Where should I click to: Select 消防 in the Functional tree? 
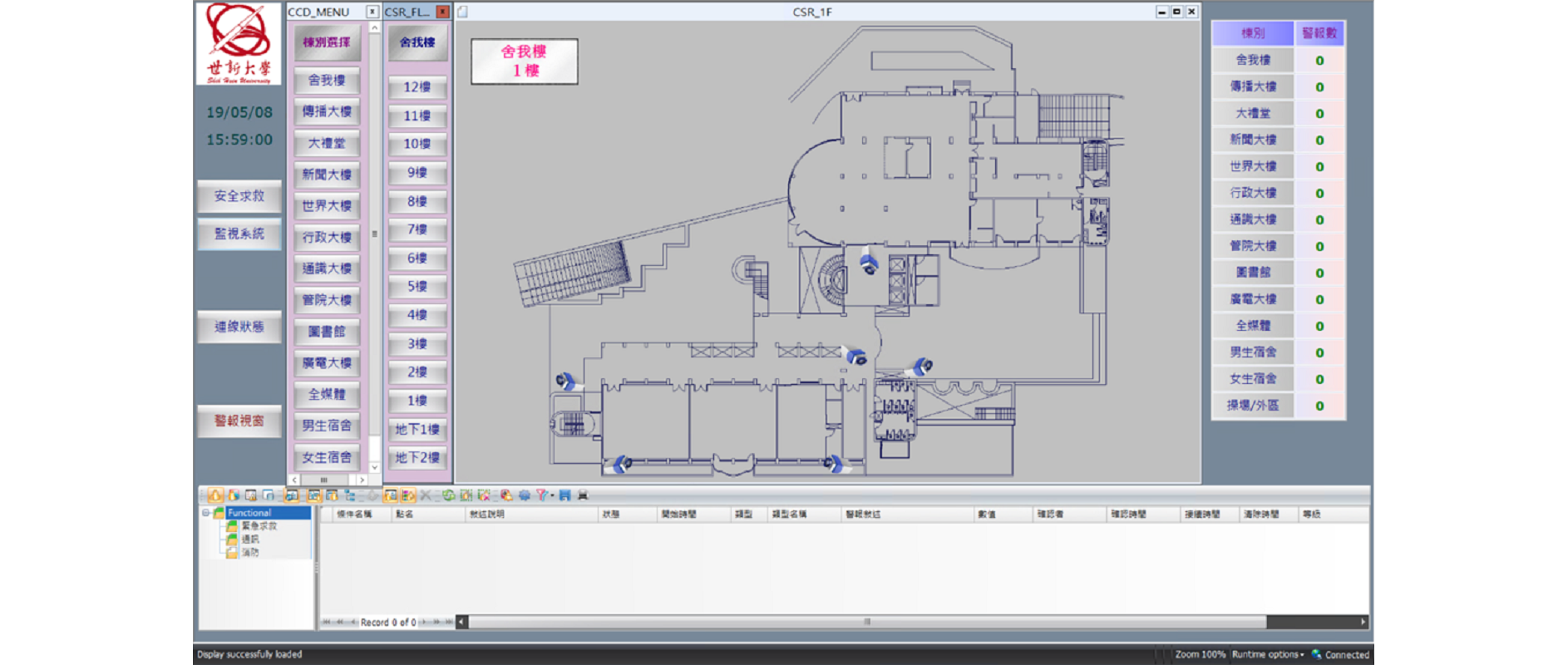[250, 552]
